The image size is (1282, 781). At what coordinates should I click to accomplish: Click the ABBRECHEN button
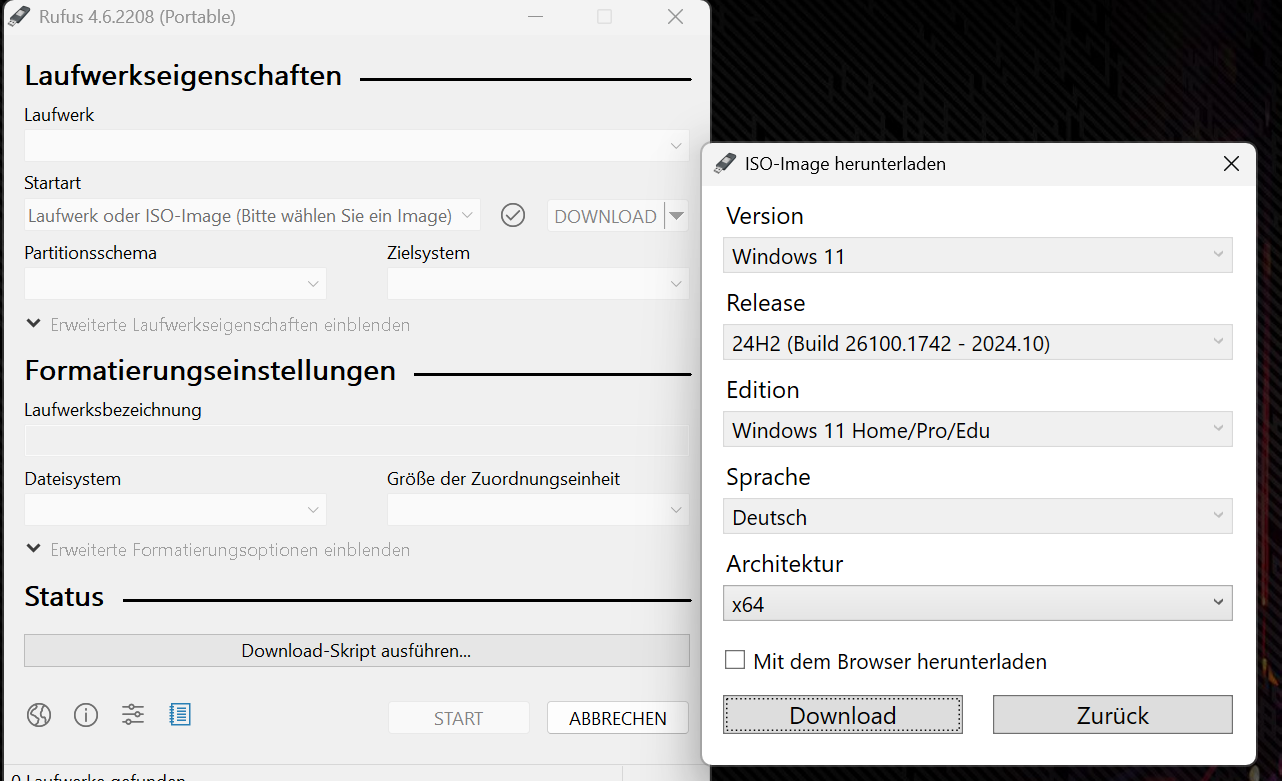(x=618, y=718)
